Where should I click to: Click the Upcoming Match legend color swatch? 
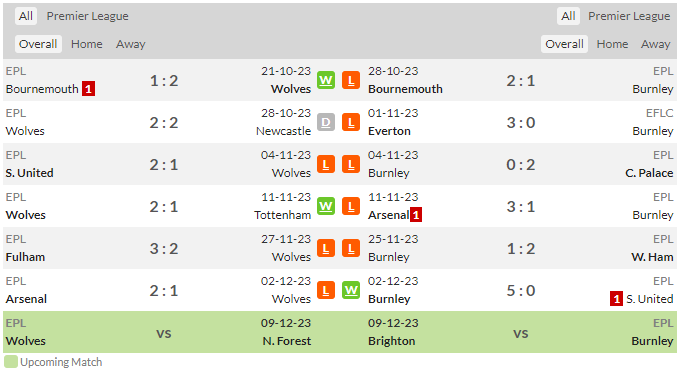(11, 362)
